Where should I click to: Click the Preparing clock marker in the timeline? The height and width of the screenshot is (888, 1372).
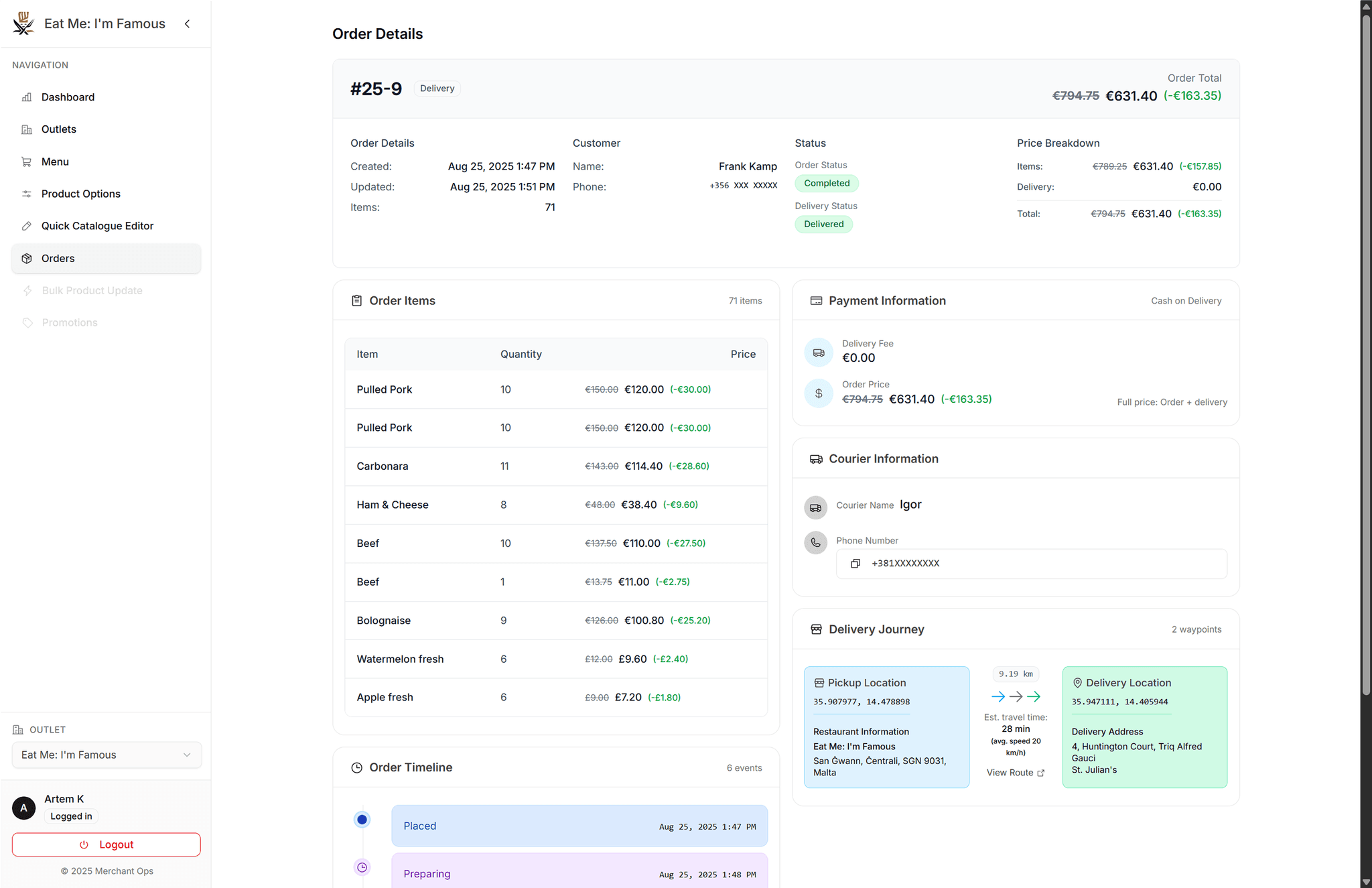click(362, 867)
